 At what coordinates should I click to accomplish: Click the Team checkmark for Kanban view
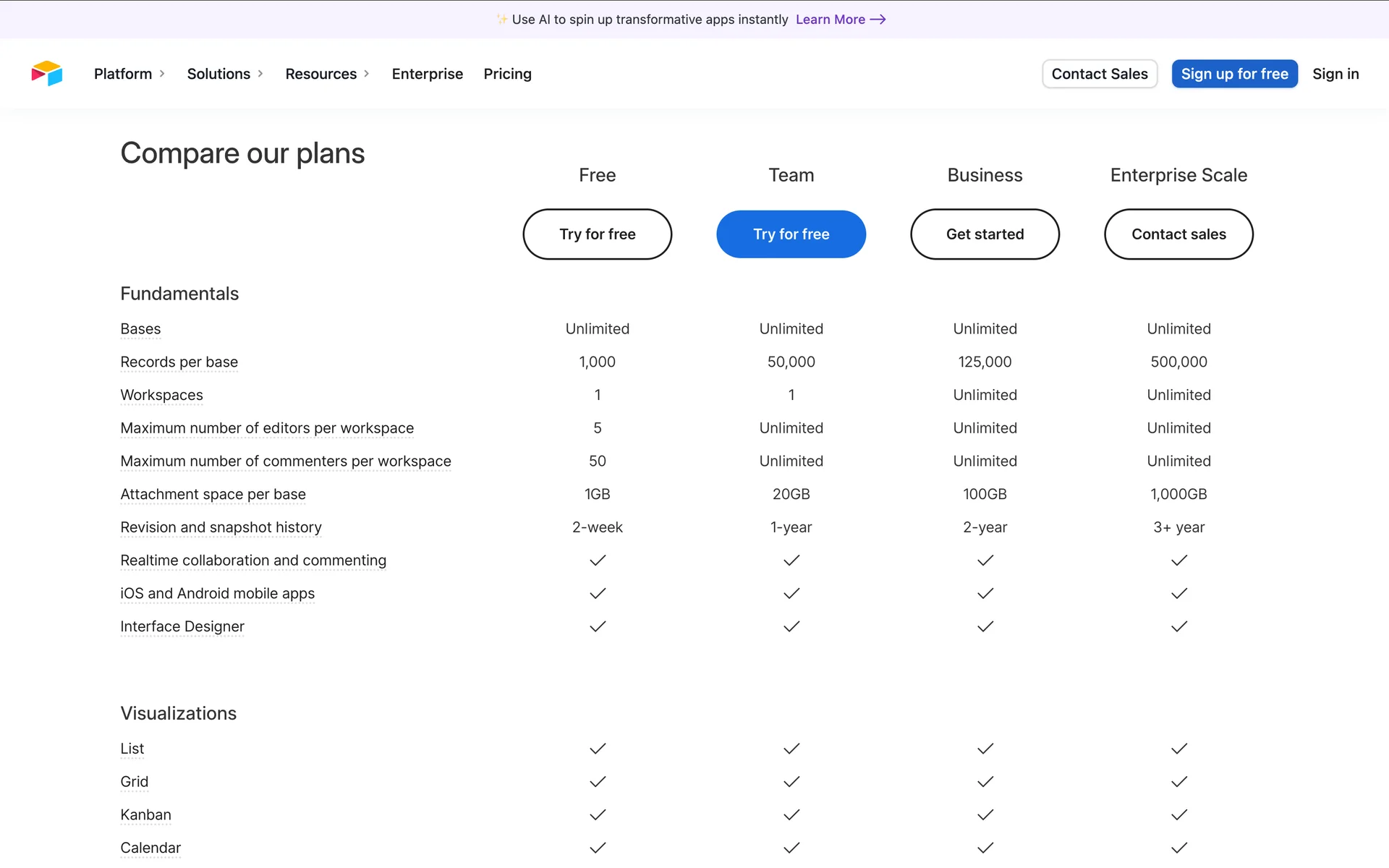pos(791,814)
